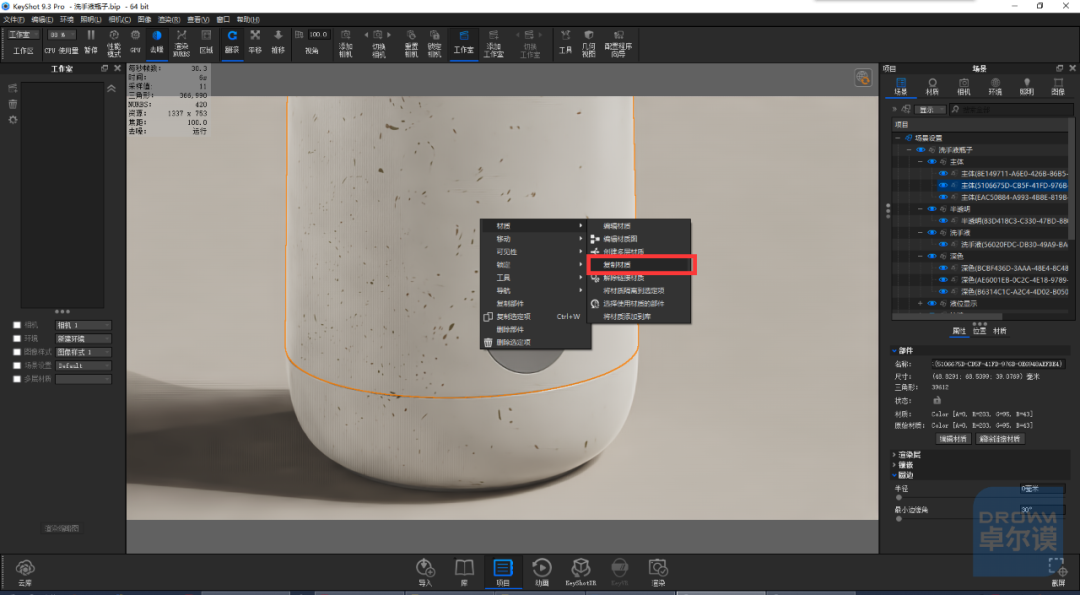Open the 云库 cloud library icon
Image resolution: width=1080 pixels, height=595 pixels.
click(25, 572)
